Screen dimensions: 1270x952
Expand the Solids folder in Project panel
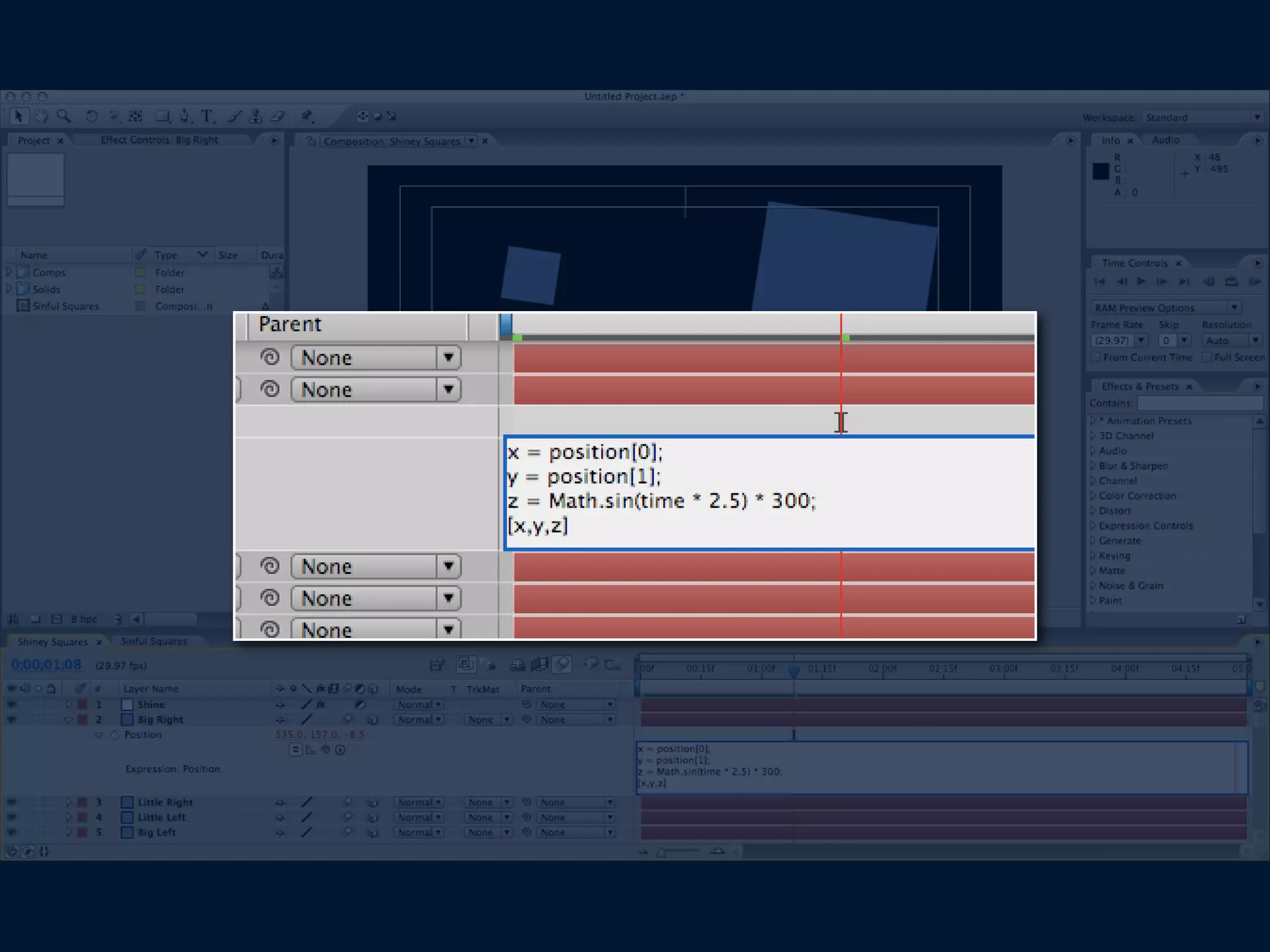point(9,289)
